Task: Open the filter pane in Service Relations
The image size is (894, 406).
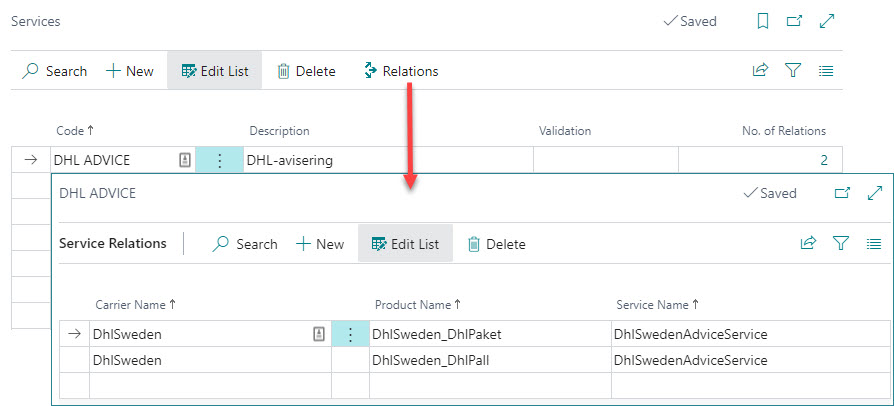Action: click(841, 243)
